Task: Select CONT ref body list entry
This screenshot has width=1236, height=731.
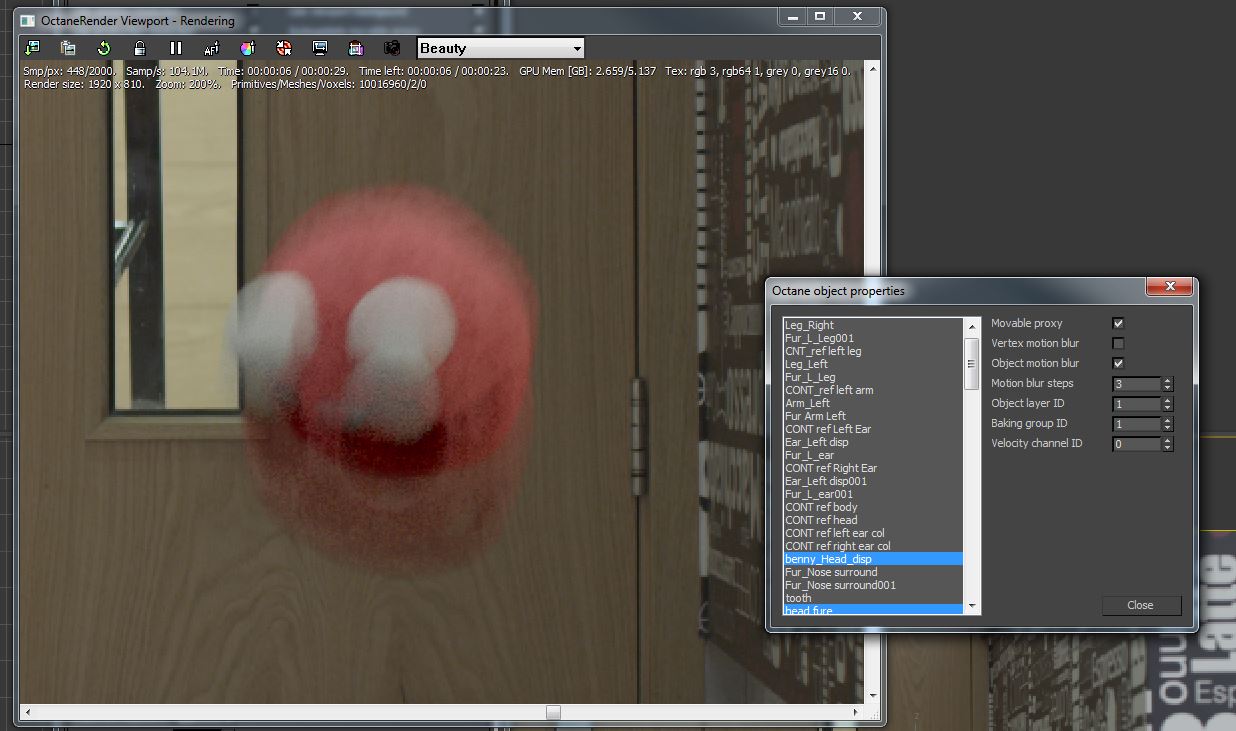Action: [x=873, y=507]
